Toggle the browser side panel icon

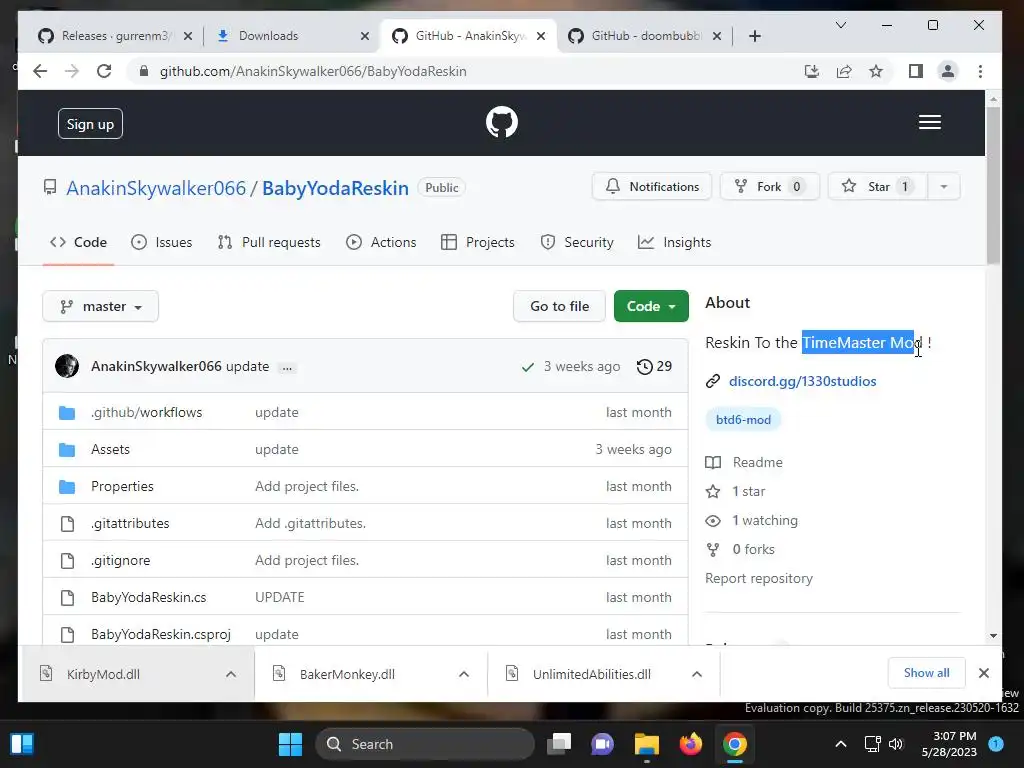coord(916,71)
